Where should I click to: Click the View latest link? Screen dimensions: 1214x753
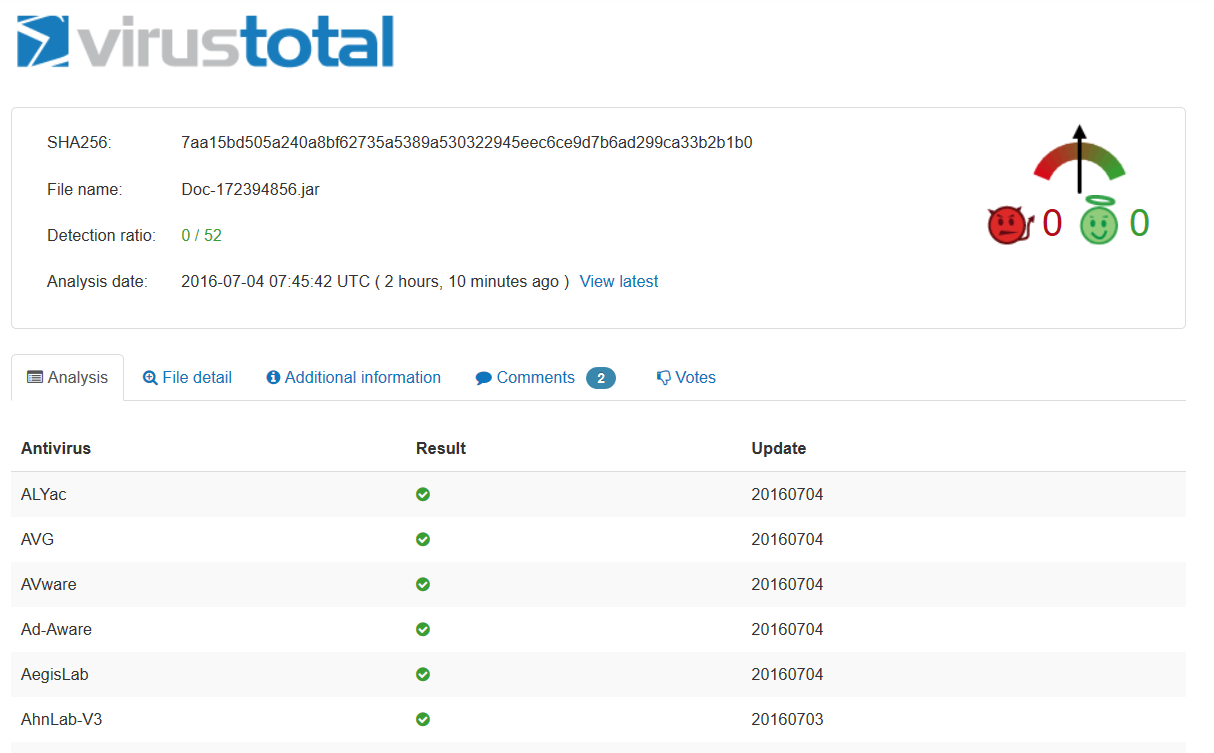click(619, 281)
